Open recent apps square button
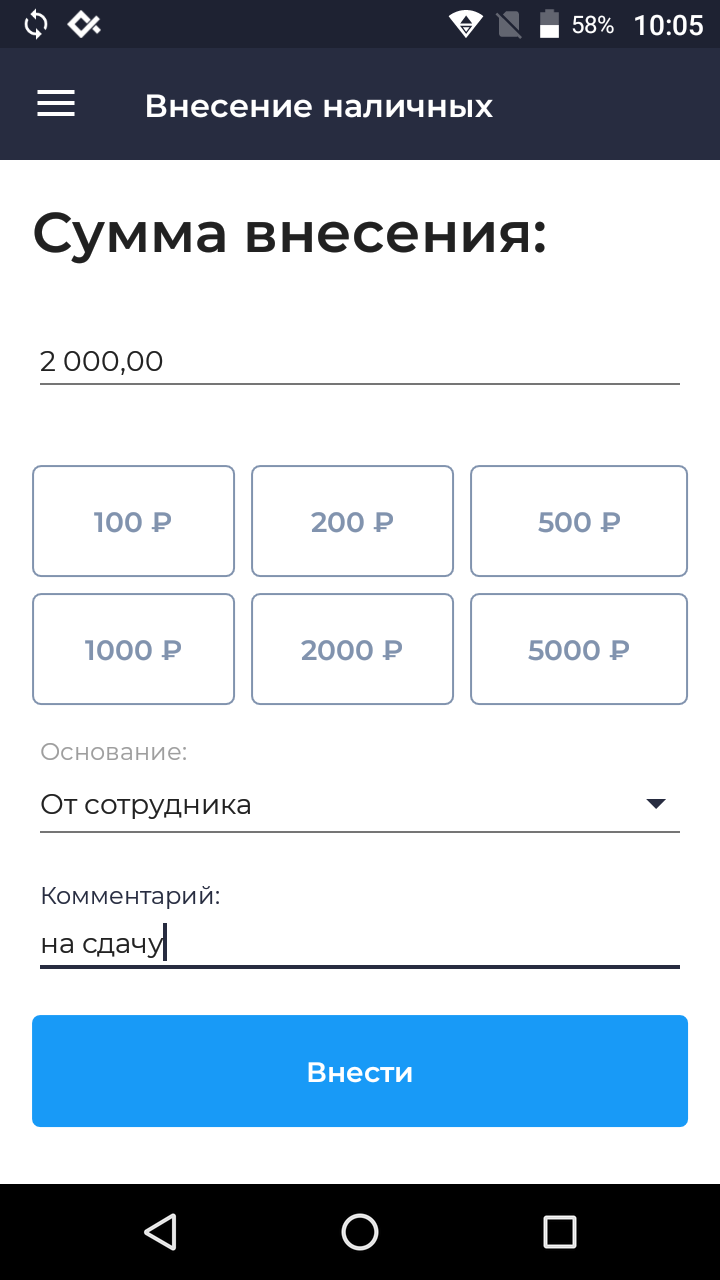The width and height of the screenshot is (720, 1280). [x=559, y=1231]
